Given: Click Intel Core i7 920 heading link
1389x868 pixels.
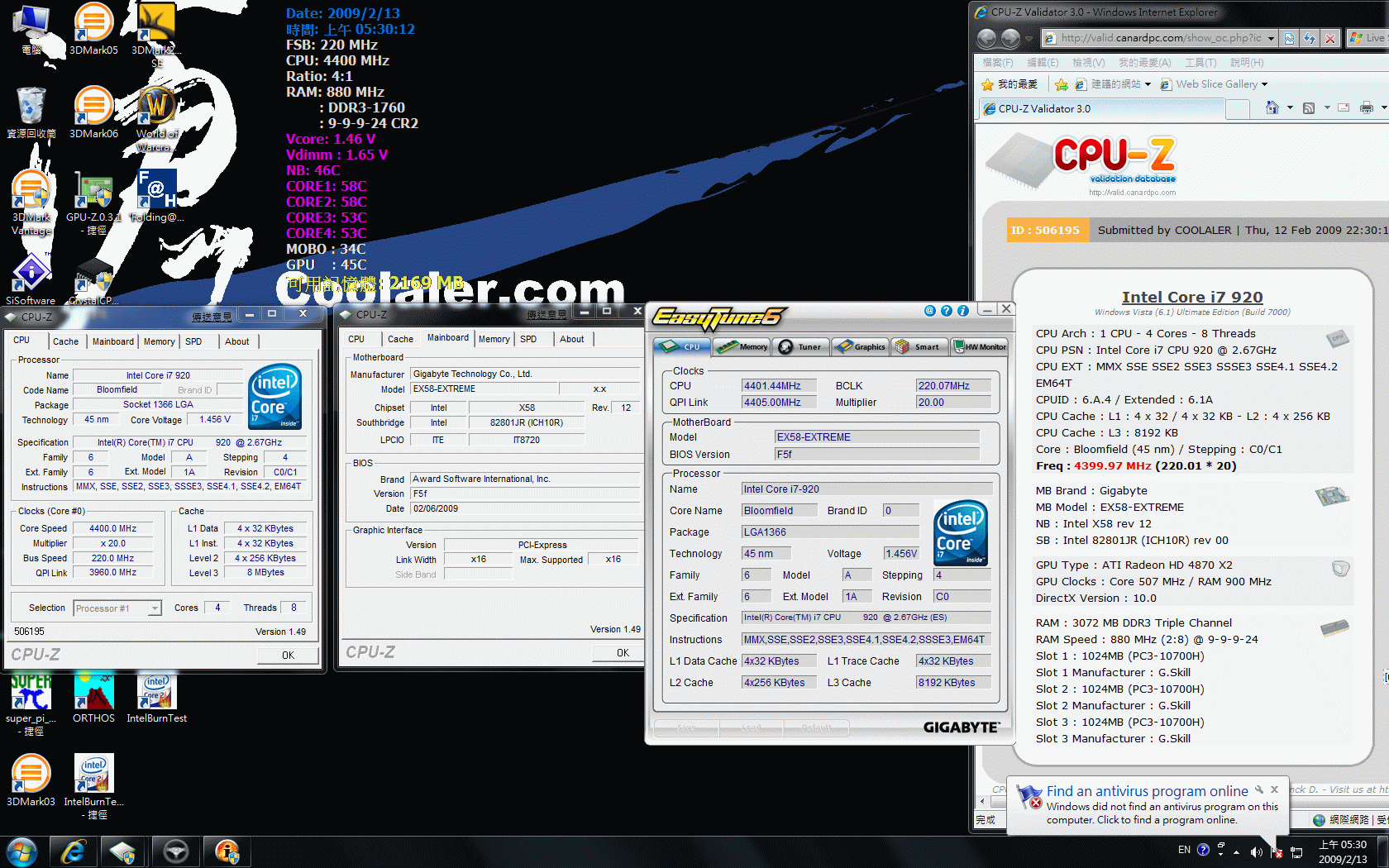Looking at the screenshot, I should coord(1192,297).
